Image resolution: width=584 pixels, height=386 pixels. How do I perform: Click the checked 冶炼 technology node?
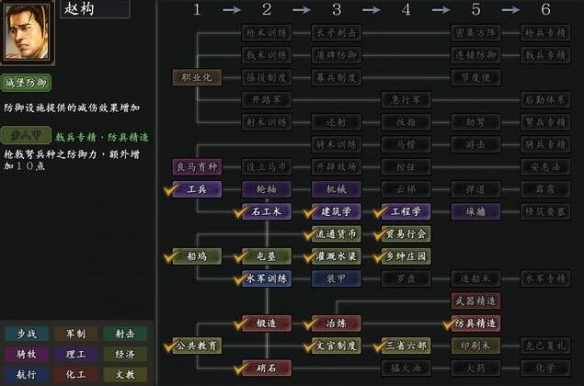point(336,323)
